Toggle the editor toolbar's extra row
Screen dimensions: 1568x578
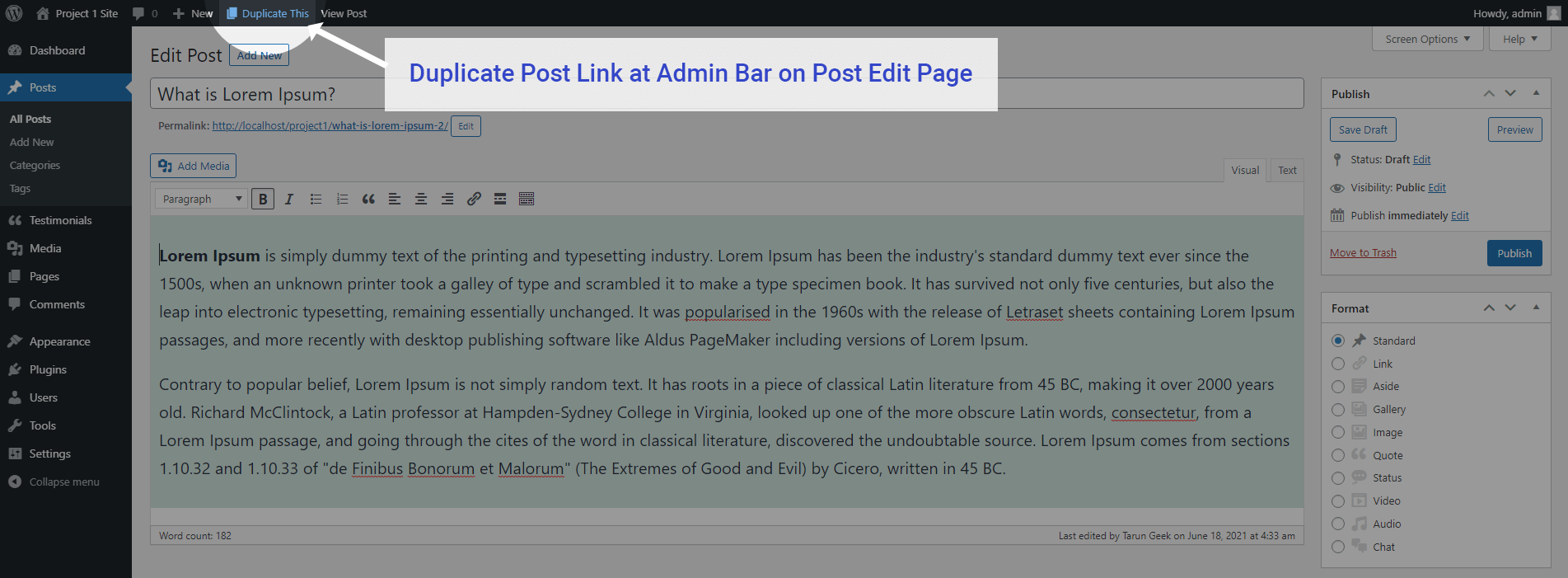click(527, 199)
